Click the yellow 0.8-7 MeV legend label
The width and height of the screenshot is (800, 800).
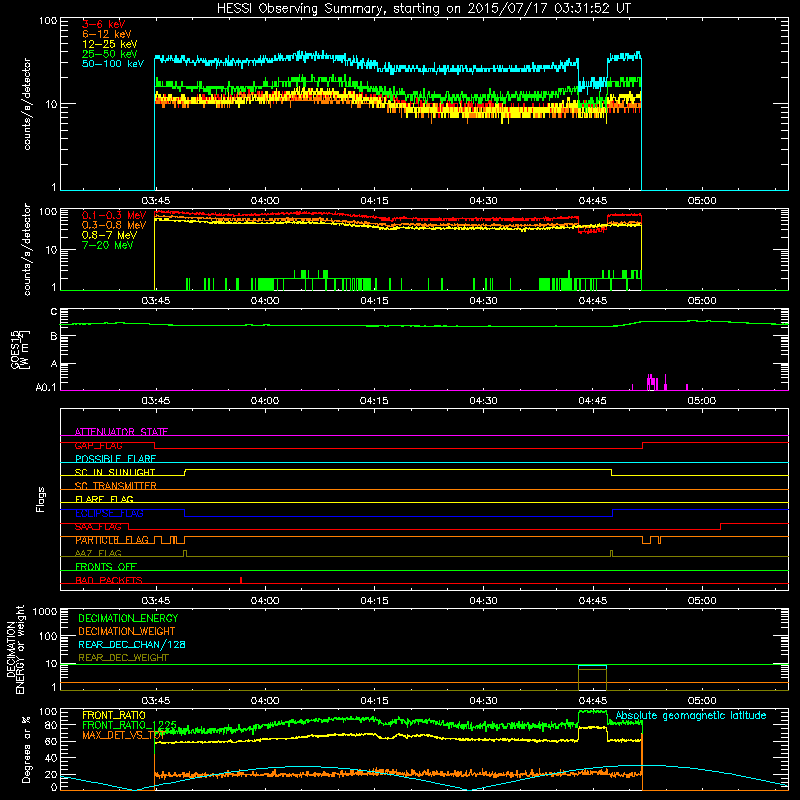point(109,235)
